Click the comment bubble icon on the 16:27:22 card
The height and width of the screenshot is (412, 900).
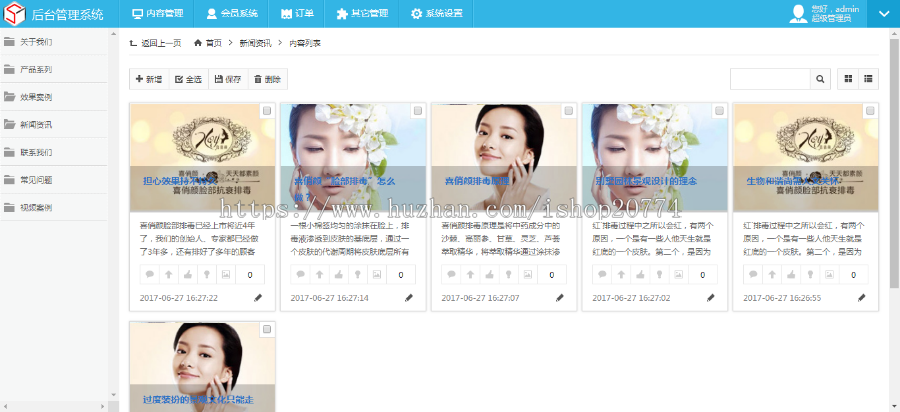[x=150, y=275]
